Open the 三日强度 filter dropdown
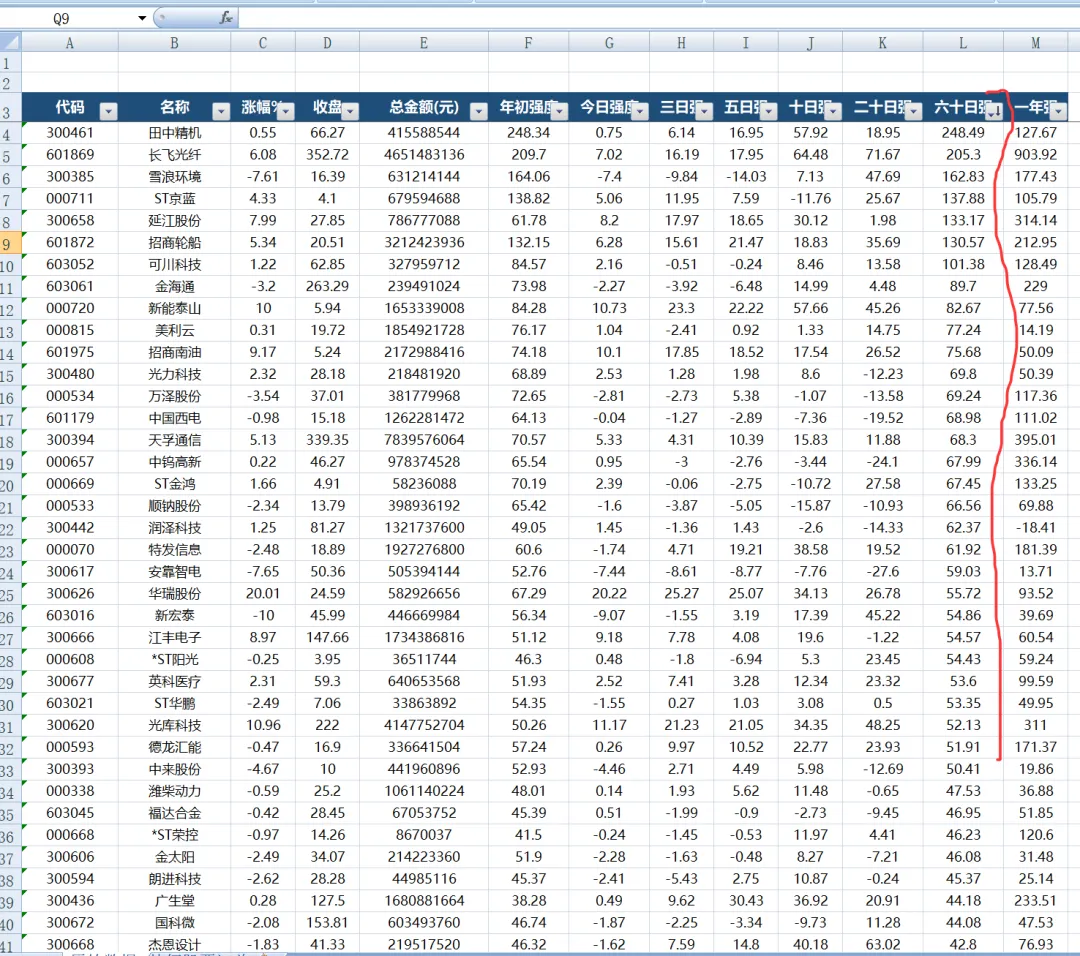 point(704,111)
